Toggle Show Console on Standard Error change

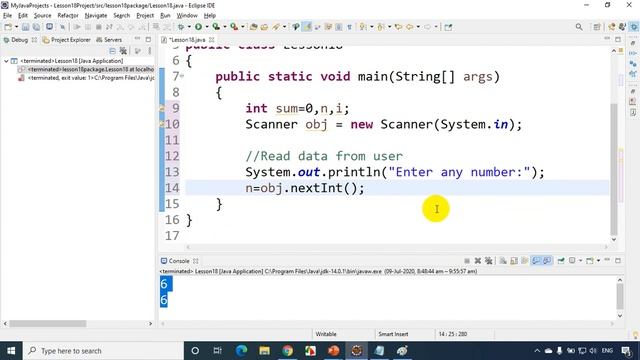(547, 261)
